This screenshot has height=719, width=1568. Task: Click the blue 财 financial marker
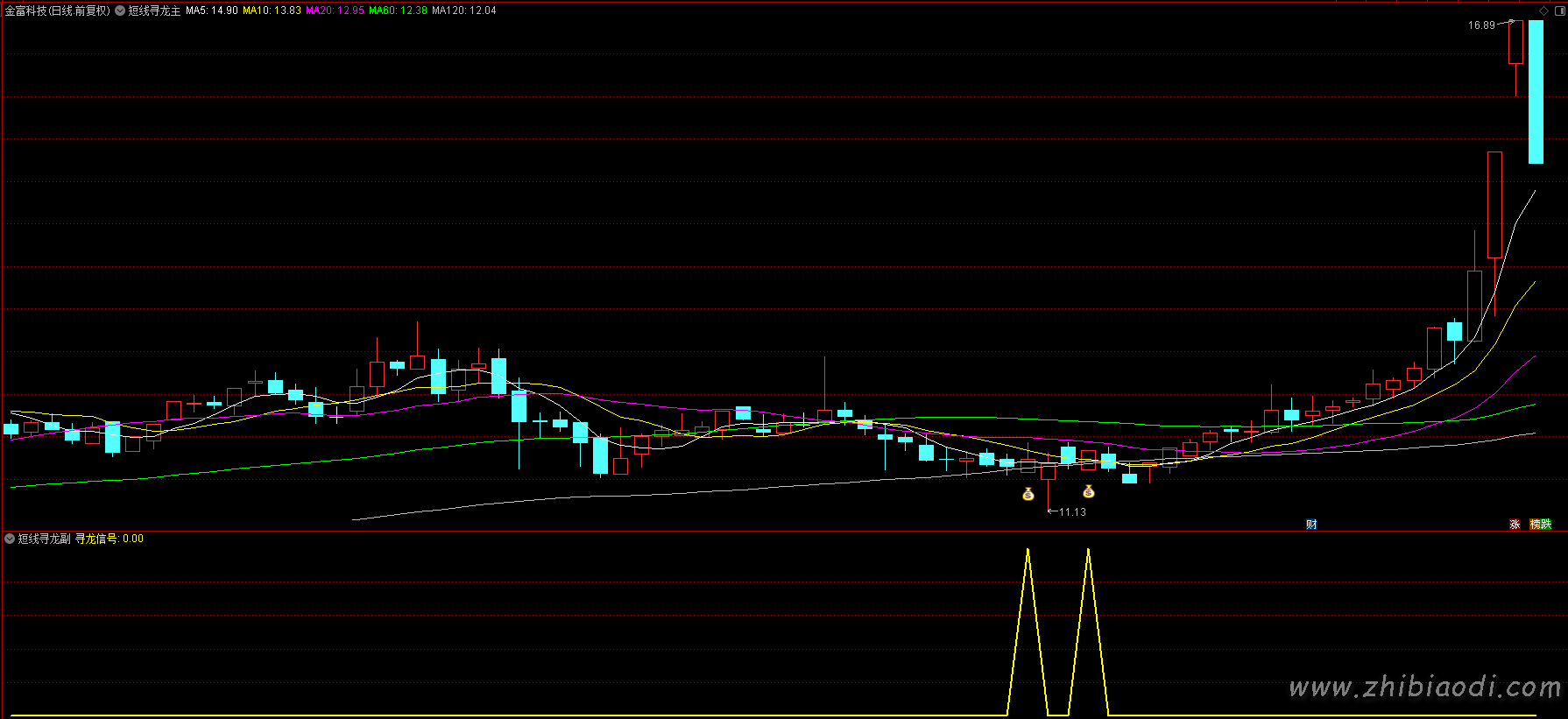(x=1311, y=525)
